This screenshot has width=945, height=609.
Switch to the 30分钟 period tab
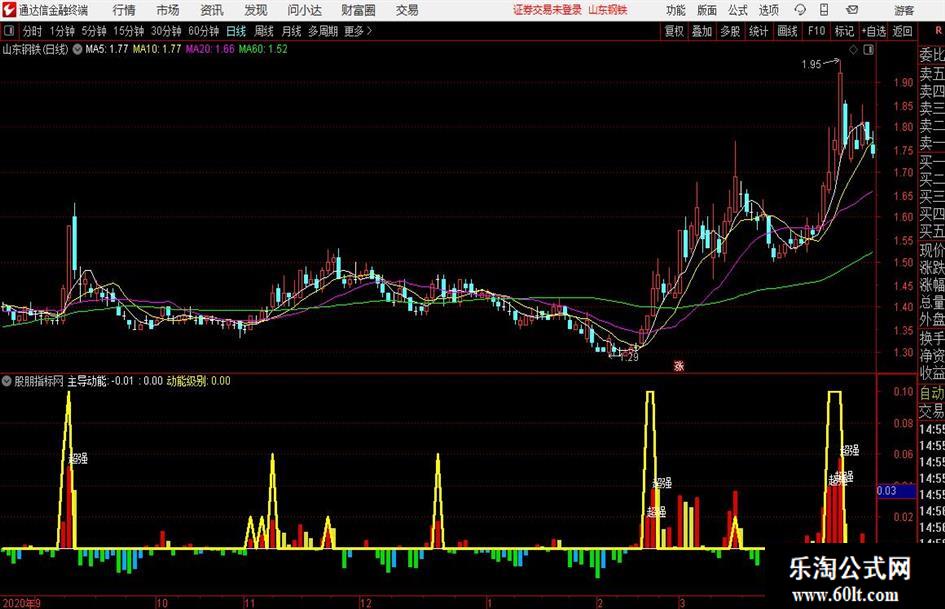point(166,31)
